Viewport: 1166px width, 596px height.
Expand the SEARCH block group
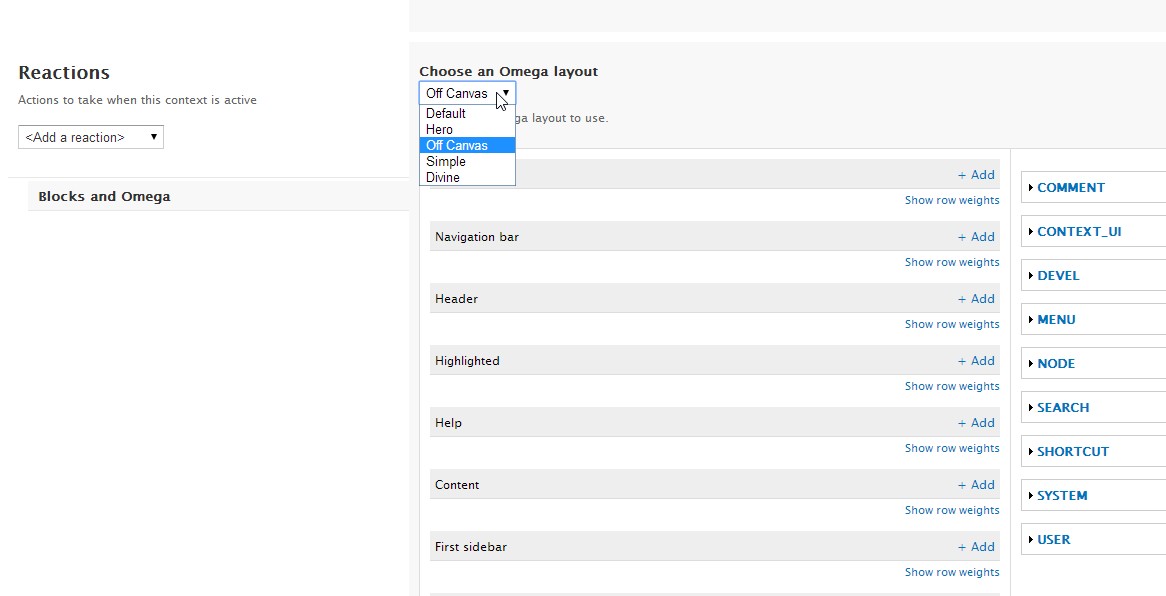tap(1062, 408)
